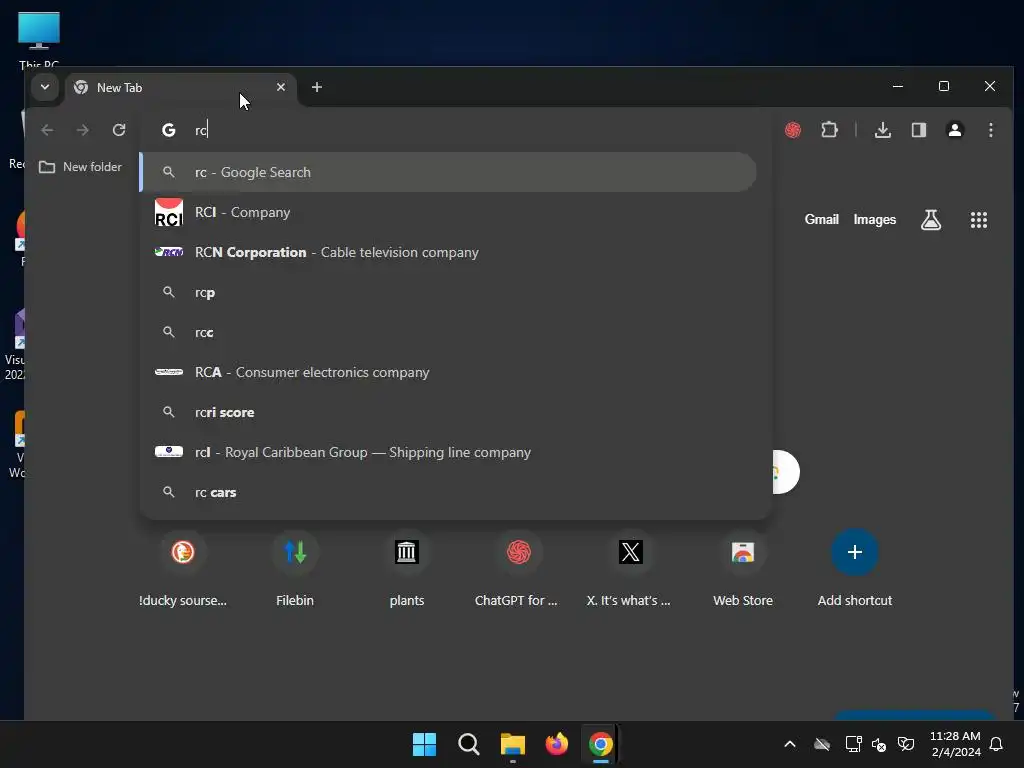Open the tab search dropdown arrow
The width and height of the screenshot is (1024, 768).
click(44, 87)
